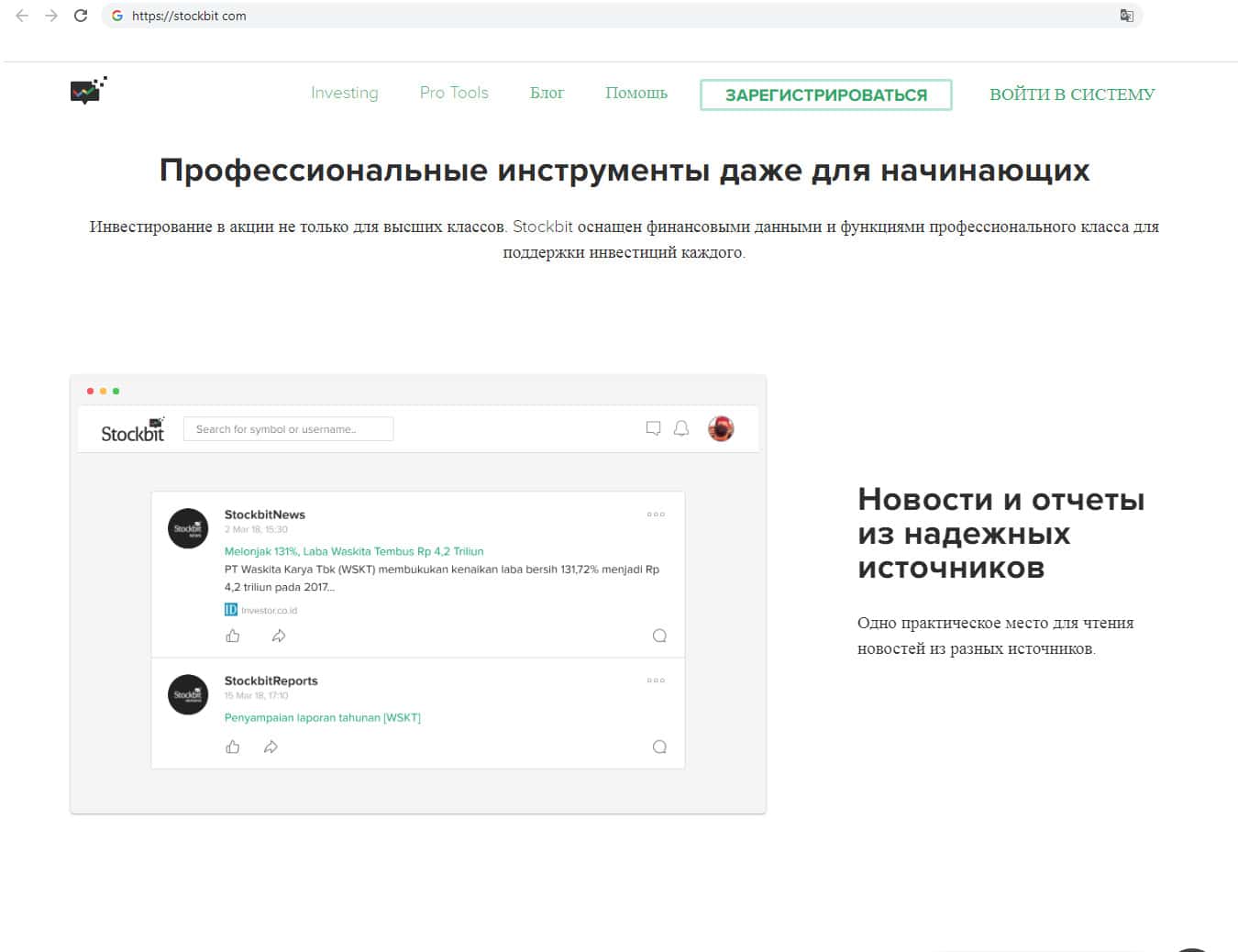Image resolution: width=1238 pixels, height=952 pixels.
Task: Click the browser back arrow
Action: 22,16
